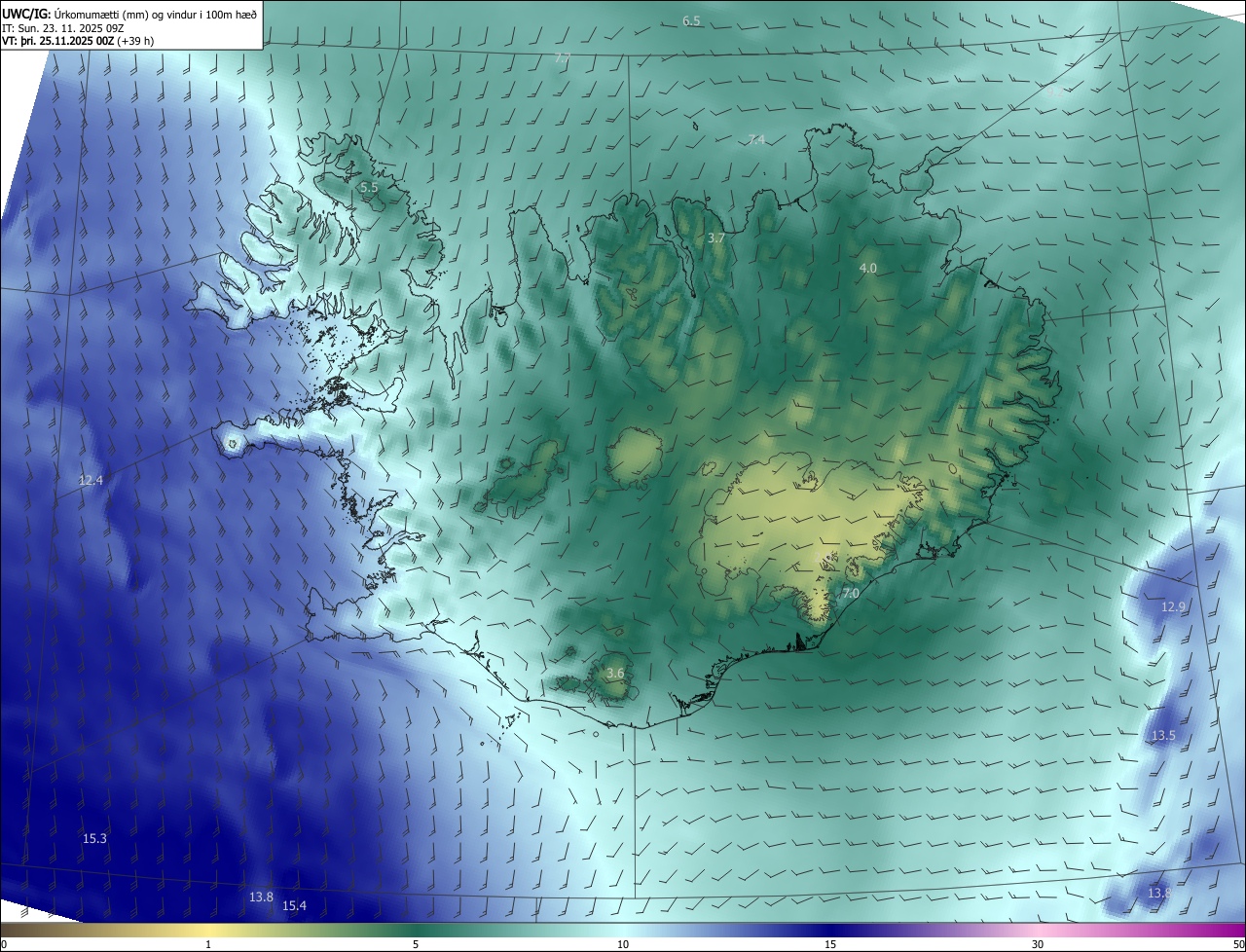Click the 3.6 value label
This screenshot has height=952, width=1246.
click(615, 673)
